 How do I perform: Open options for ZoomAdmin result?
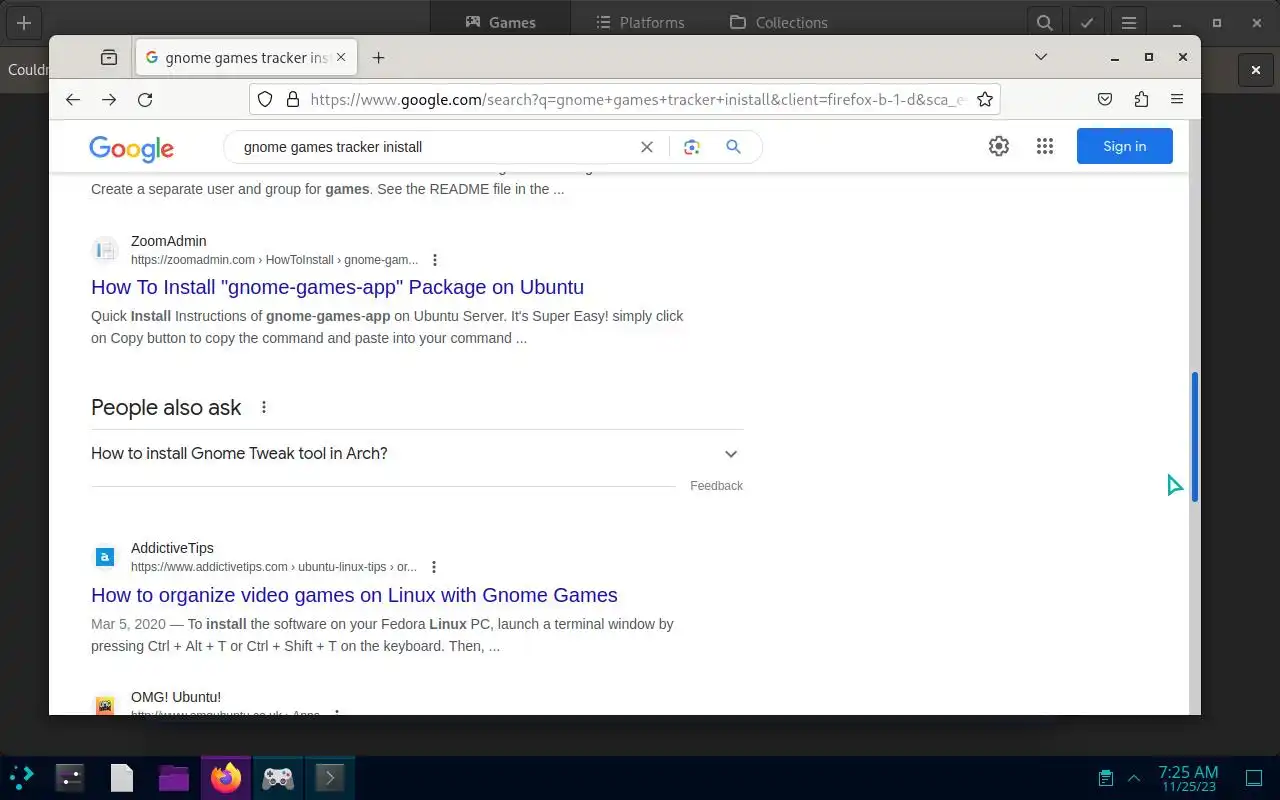pyautogui.click(x=434, y=260)
